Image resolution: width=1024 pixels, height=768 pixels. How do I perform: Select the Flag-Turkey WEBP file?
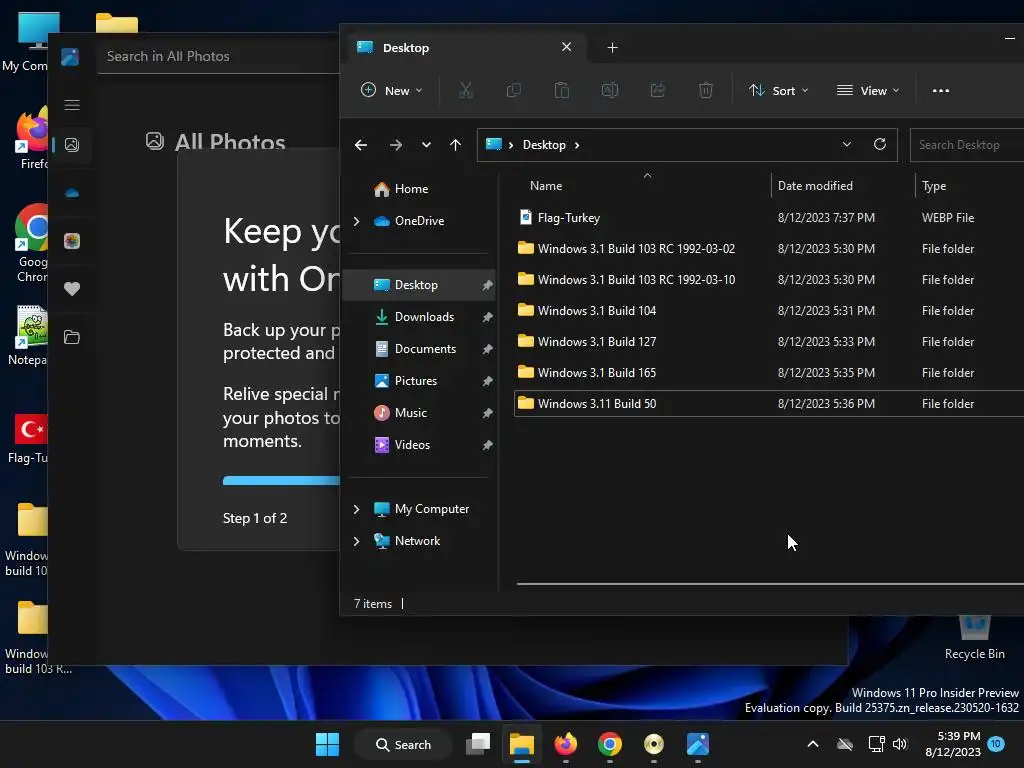[769, 217]
